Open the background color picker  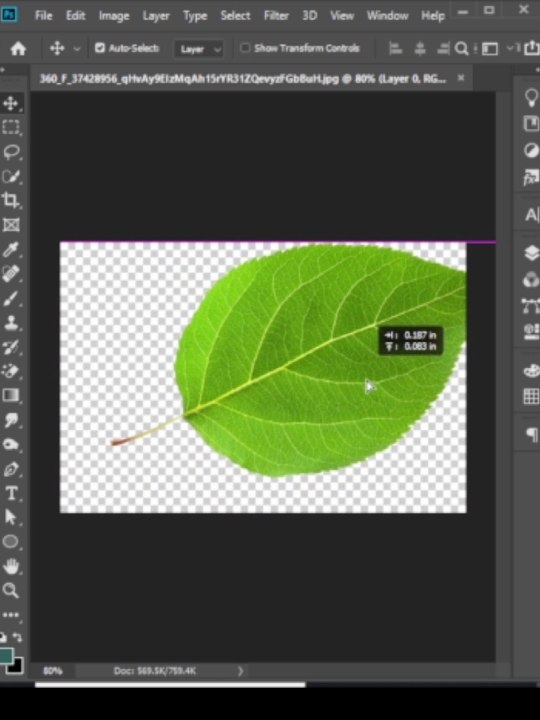click(17, 667)
